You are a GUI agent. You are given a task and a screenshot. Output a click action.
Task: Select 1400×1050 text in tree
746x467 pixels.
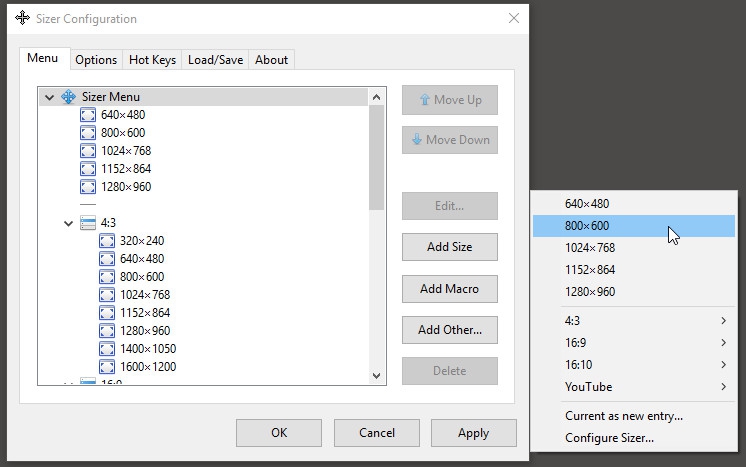click(x=148, y=349)
